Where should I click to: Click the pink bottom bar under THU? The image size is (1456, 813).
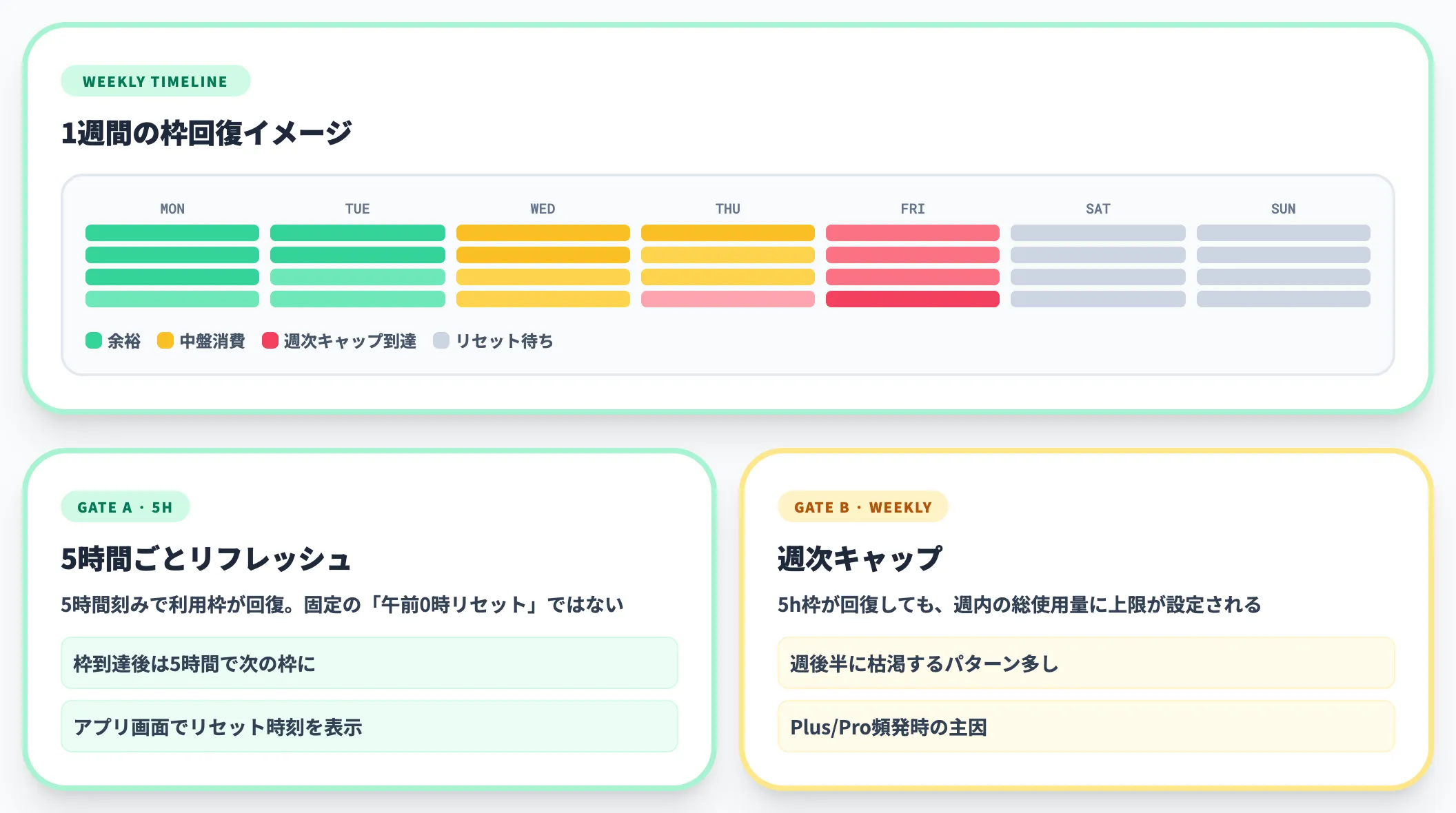728,299
